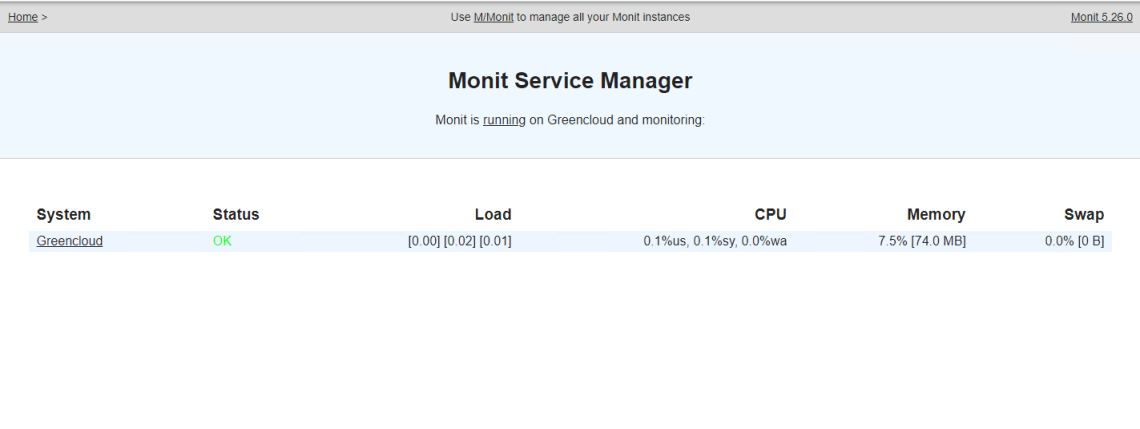Select the Status column header
Image resolution: width=1140 pixels, height=429 pixels.
click(x=236, y=214)
